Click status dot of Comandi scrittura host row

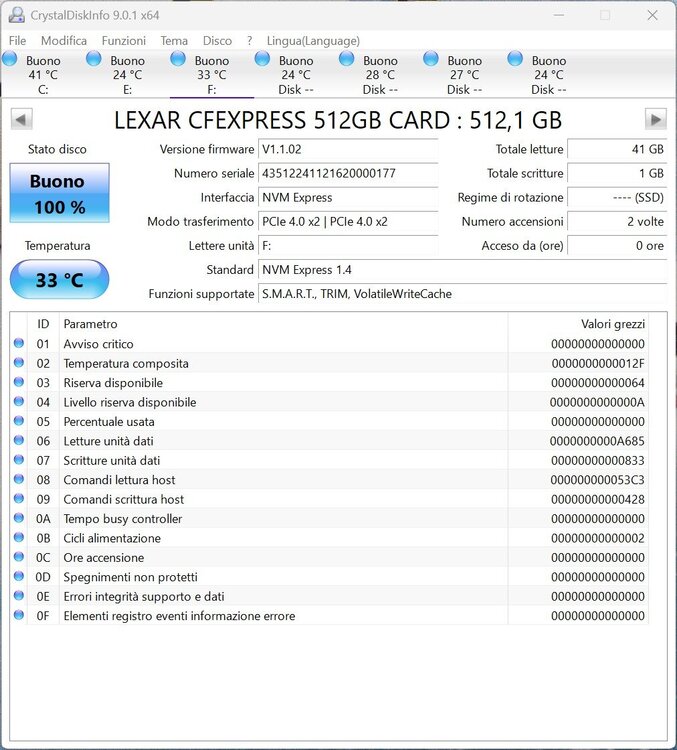19,498
